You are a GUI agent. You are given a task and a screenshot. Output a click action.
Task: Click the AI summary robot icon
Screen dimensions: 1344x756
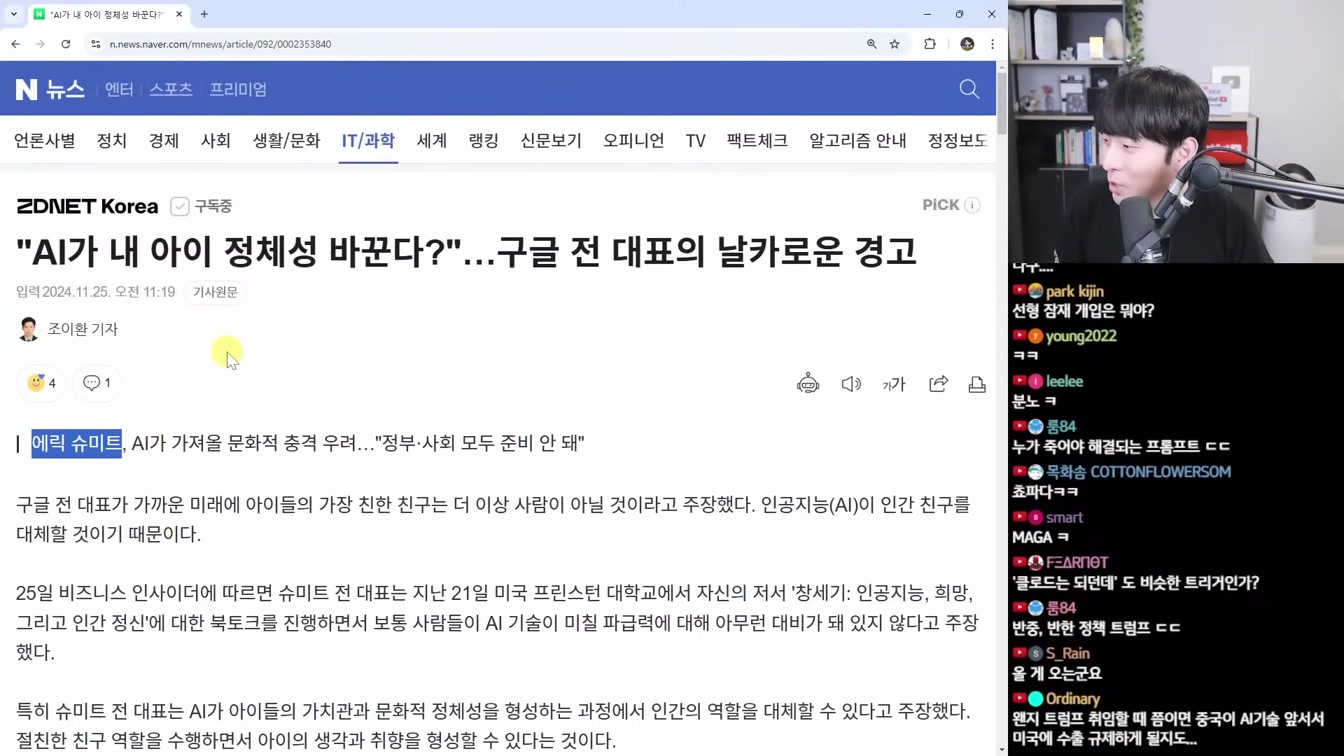pos(808,384)
